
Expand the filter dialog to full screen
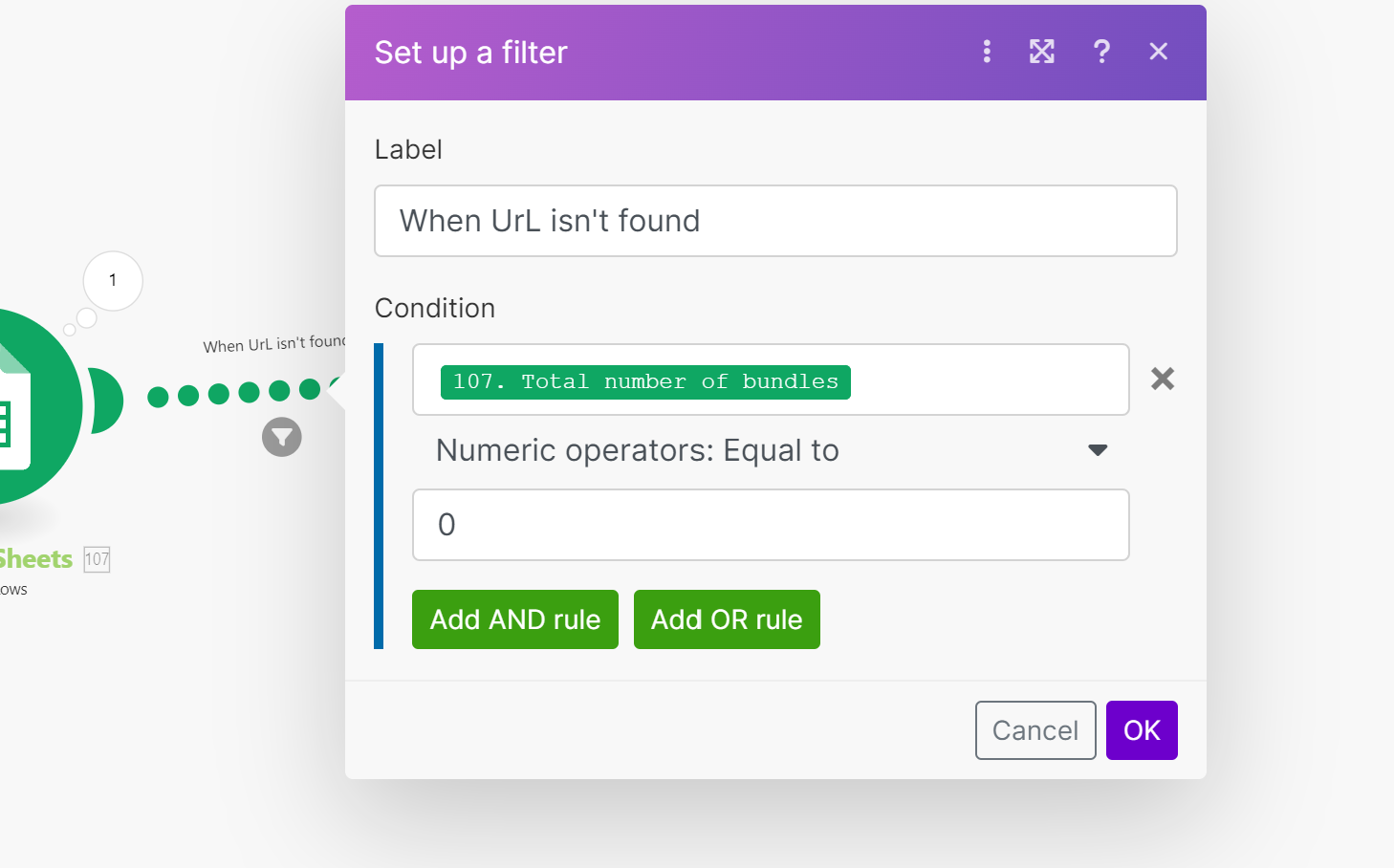pyautogui.click(x=1042, y=52)
